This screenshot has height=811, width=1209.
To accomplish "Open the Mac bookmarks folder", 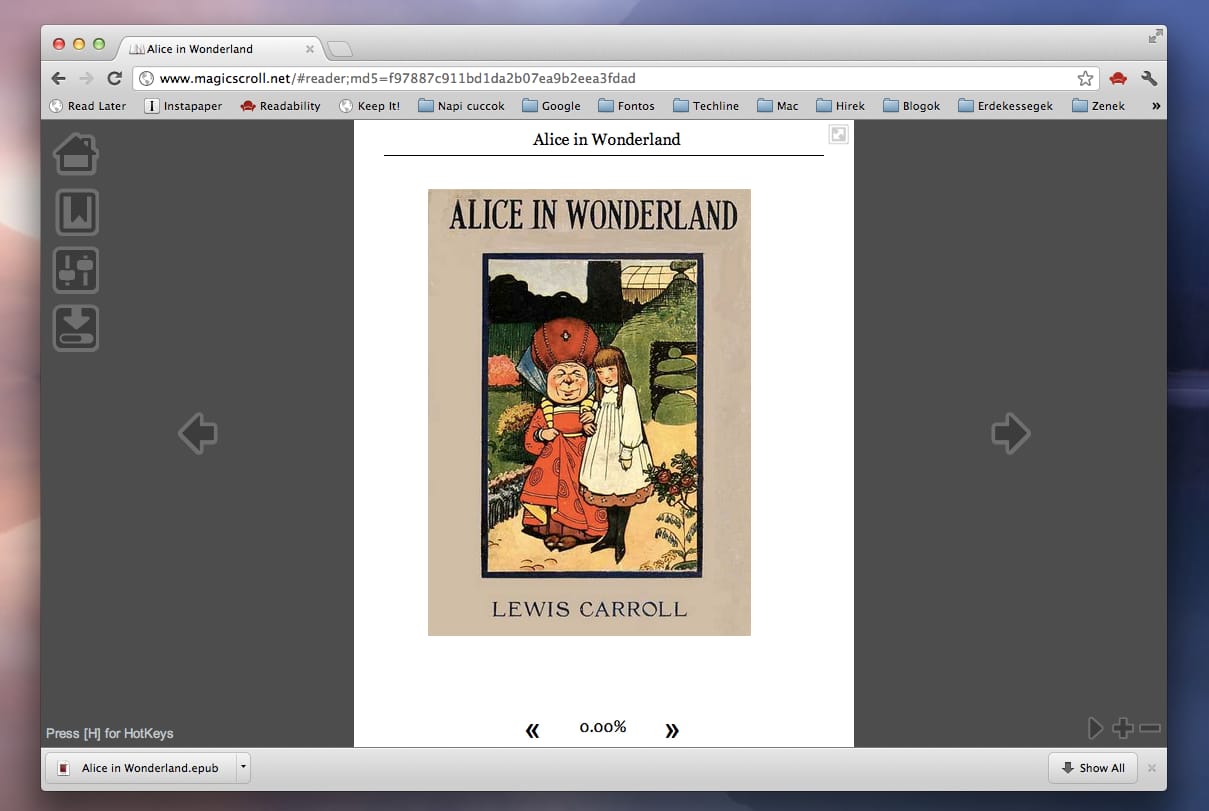I will pyautogui.click(x=778, y=106).
